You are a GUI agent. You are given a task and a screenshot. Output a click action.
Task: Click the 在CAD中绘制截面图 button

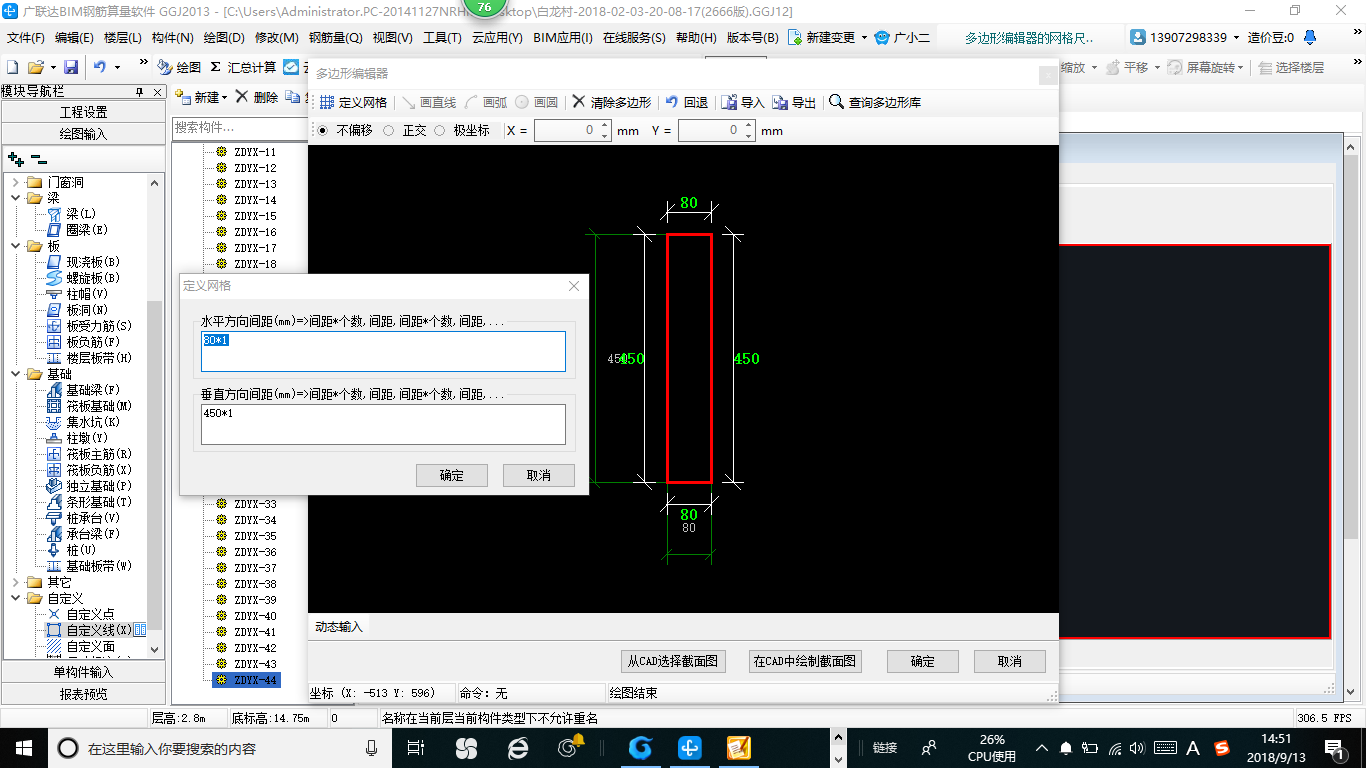pos(805,661)
